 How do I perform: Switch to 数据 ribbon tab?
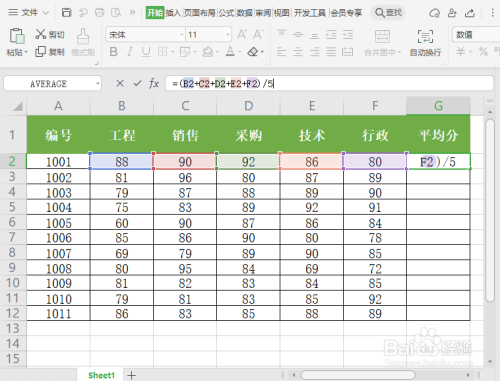(245, 13)
